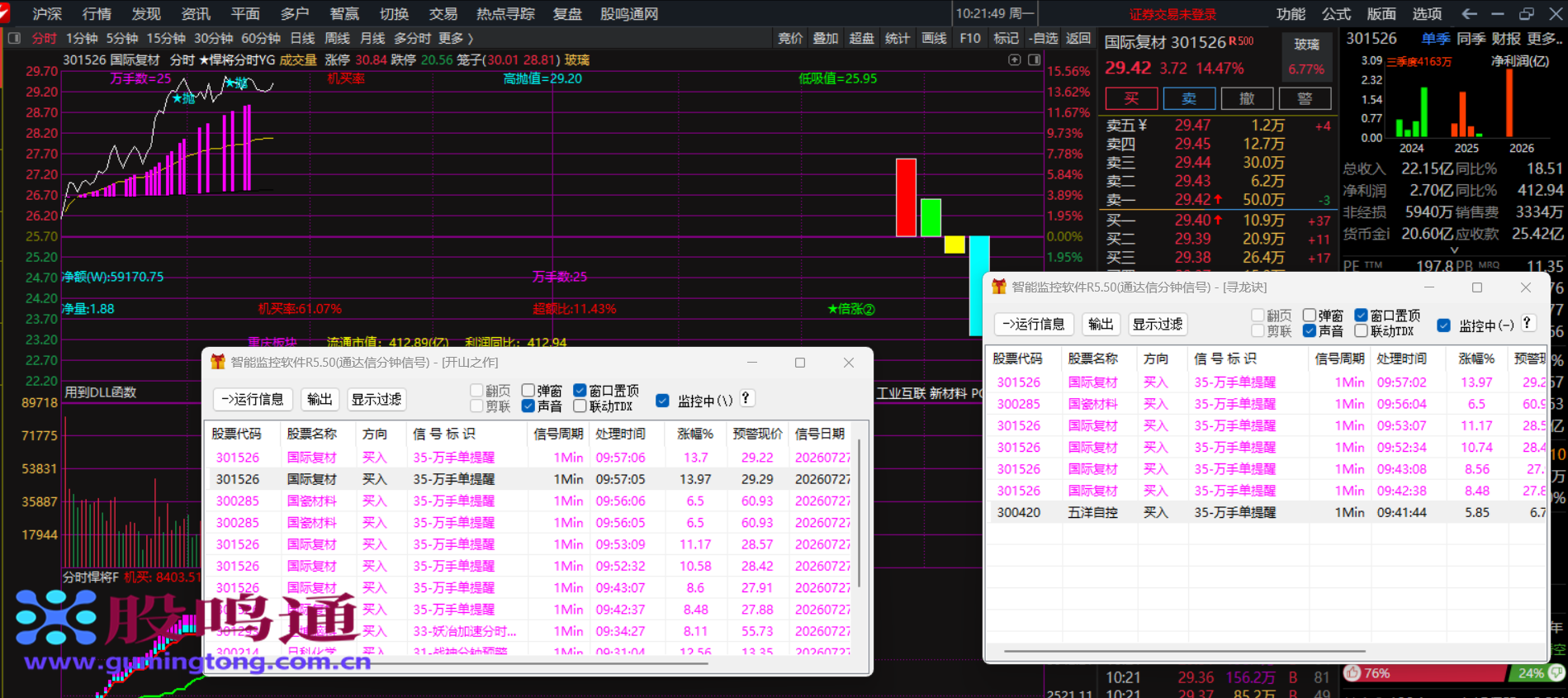Image resolution: width=1568 pixels, height=698 pixels.
Task: Toggle 弹窗 checkbox in 开山之作 window
Action: 528,391
